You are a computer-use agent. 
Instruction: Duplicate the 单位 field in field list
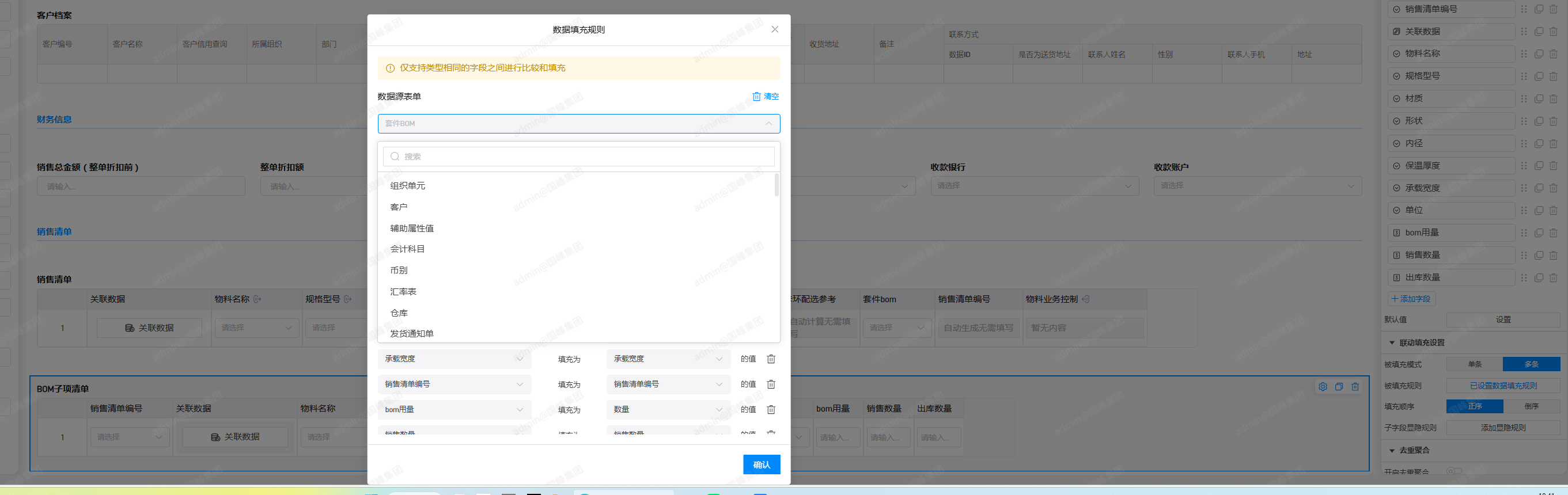point(1539,211)
